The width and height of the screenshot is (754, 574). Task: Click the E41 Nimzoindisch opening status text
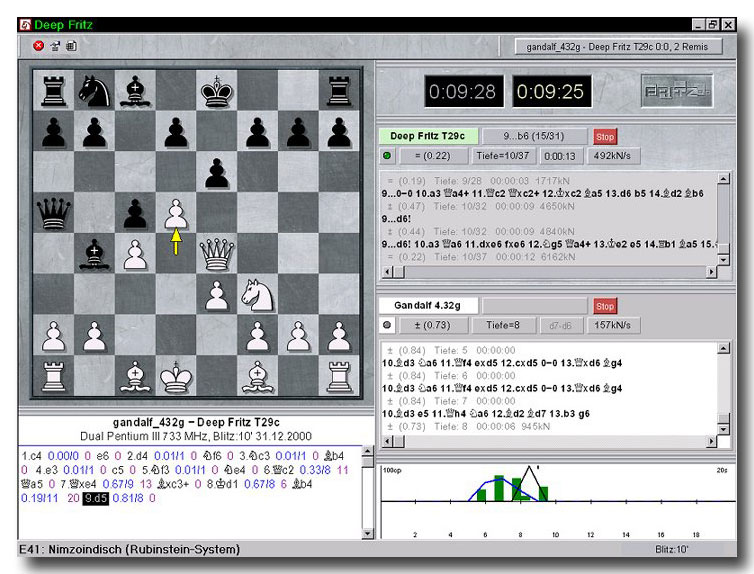click(x=129, y=549)
